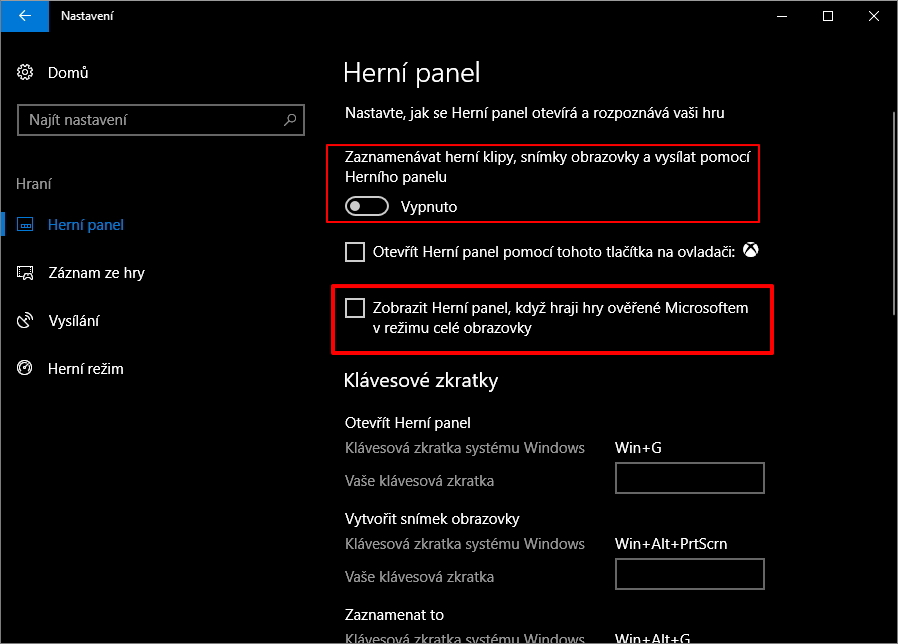Open the Záznam ze hry section
The width and height of the screenshot is (898, 644).
(x=96, y=273)
